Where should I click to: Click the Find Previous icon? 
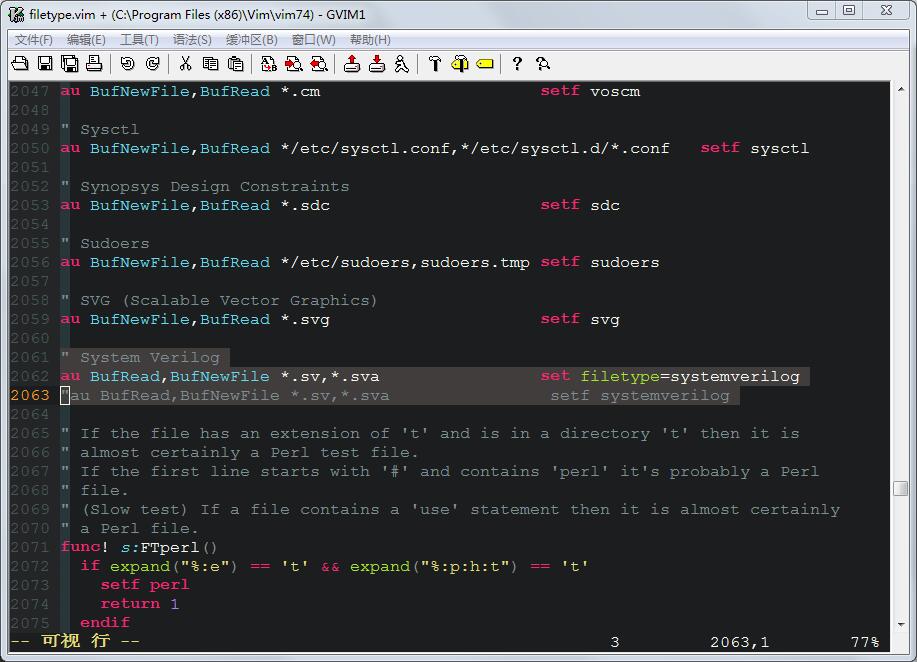(319, 63)
